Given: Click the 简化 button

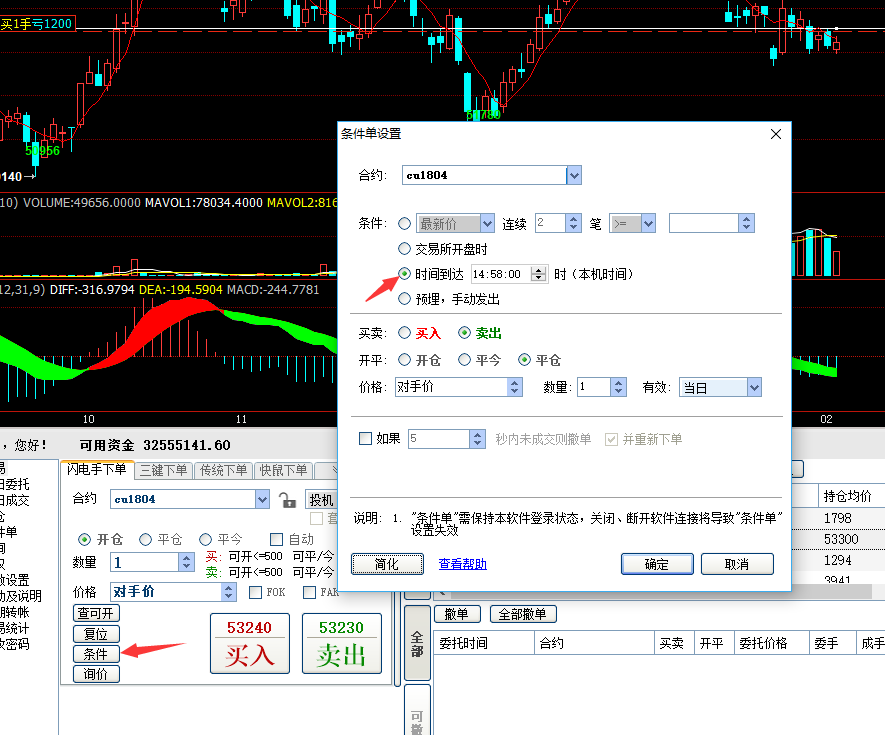Looking at the screenshot, I should point(387,564).
